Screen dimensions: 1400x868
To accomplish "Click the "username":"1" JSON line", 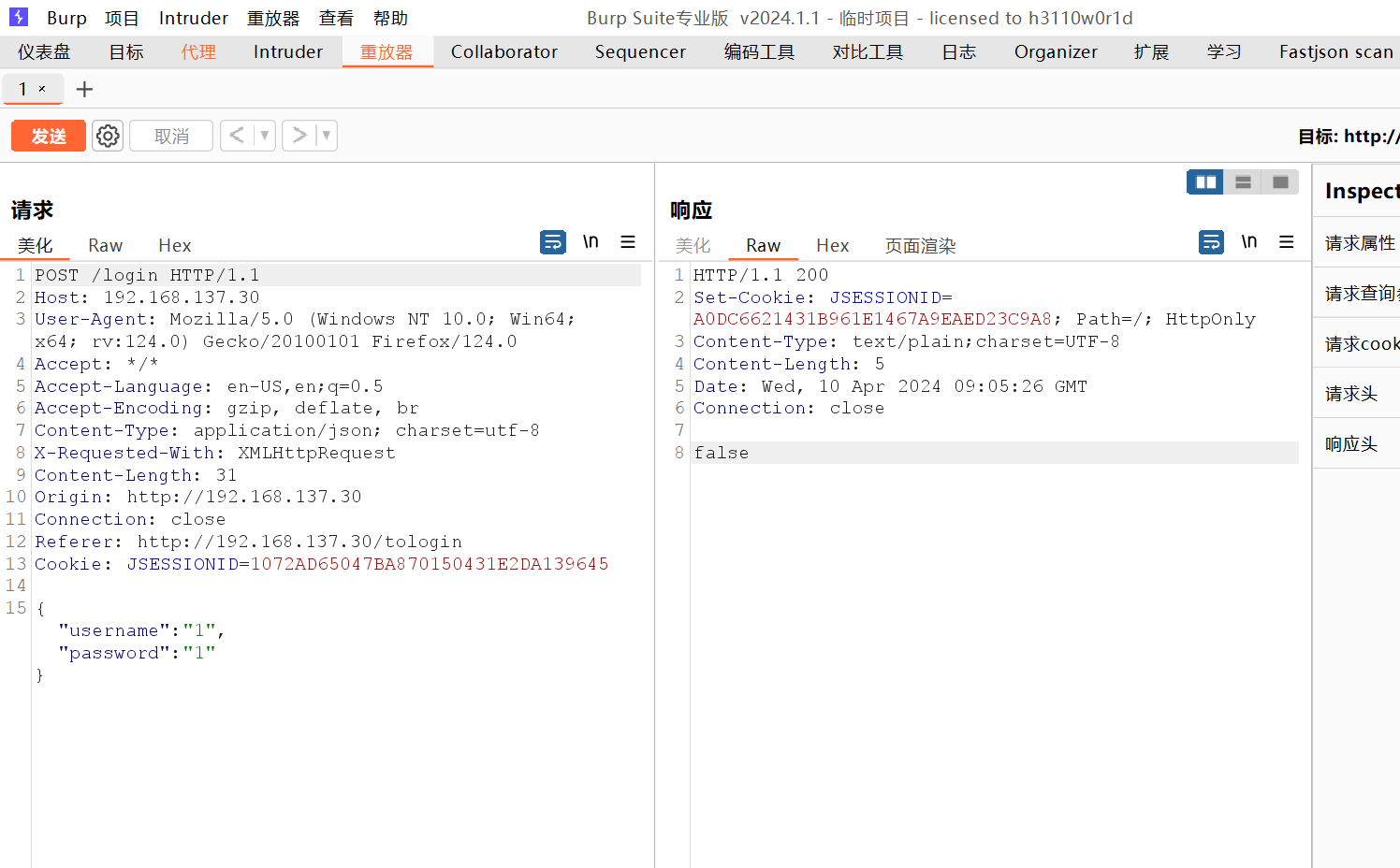I will pos(140,630).
